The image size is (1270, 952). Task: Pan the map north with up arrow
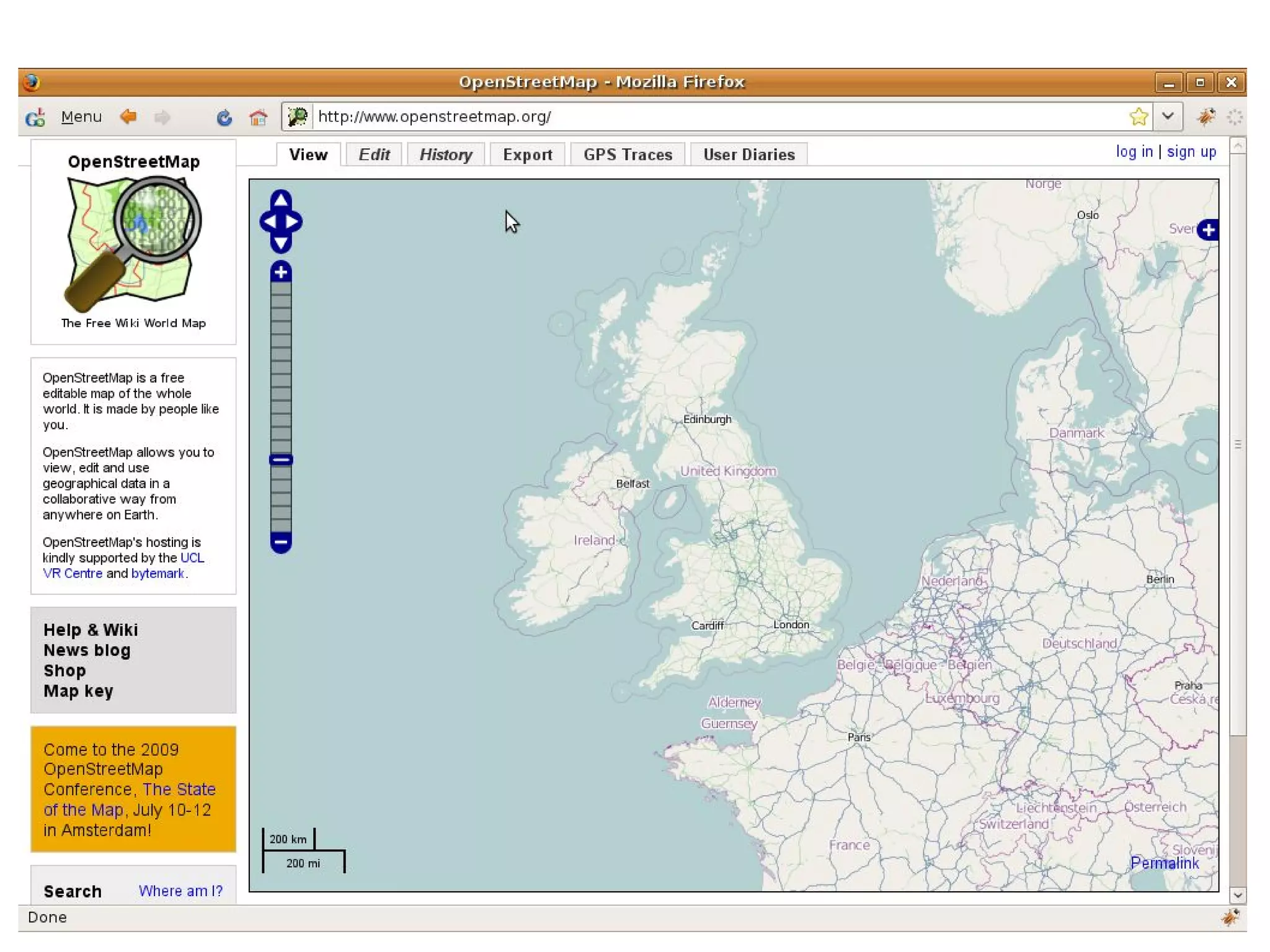pyautogui.click(x=281, y=199)
